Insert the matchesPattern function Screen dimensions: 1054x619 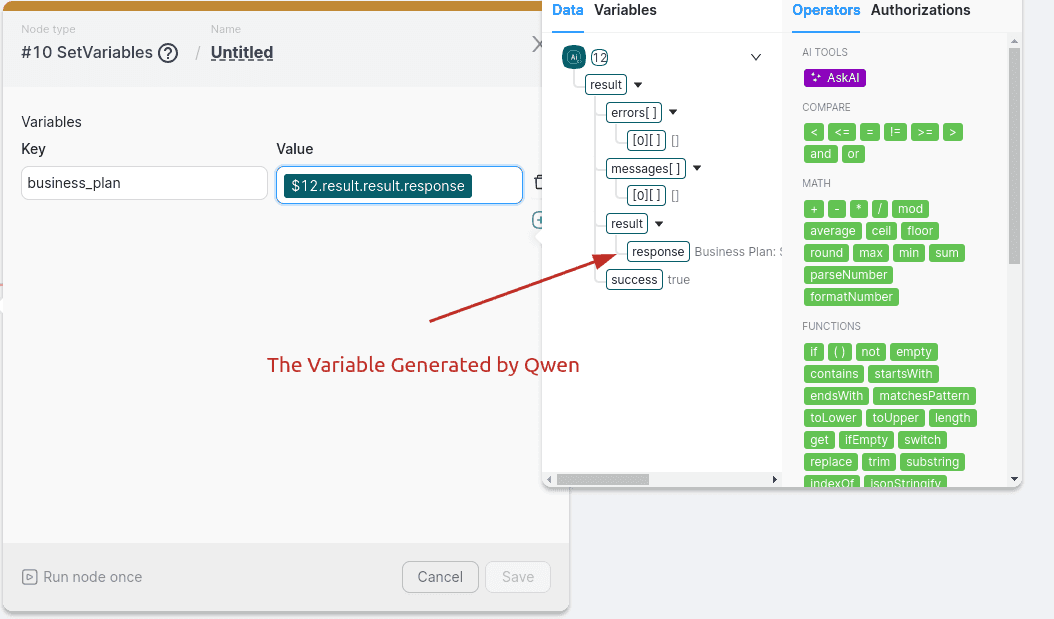pos(925,396)
